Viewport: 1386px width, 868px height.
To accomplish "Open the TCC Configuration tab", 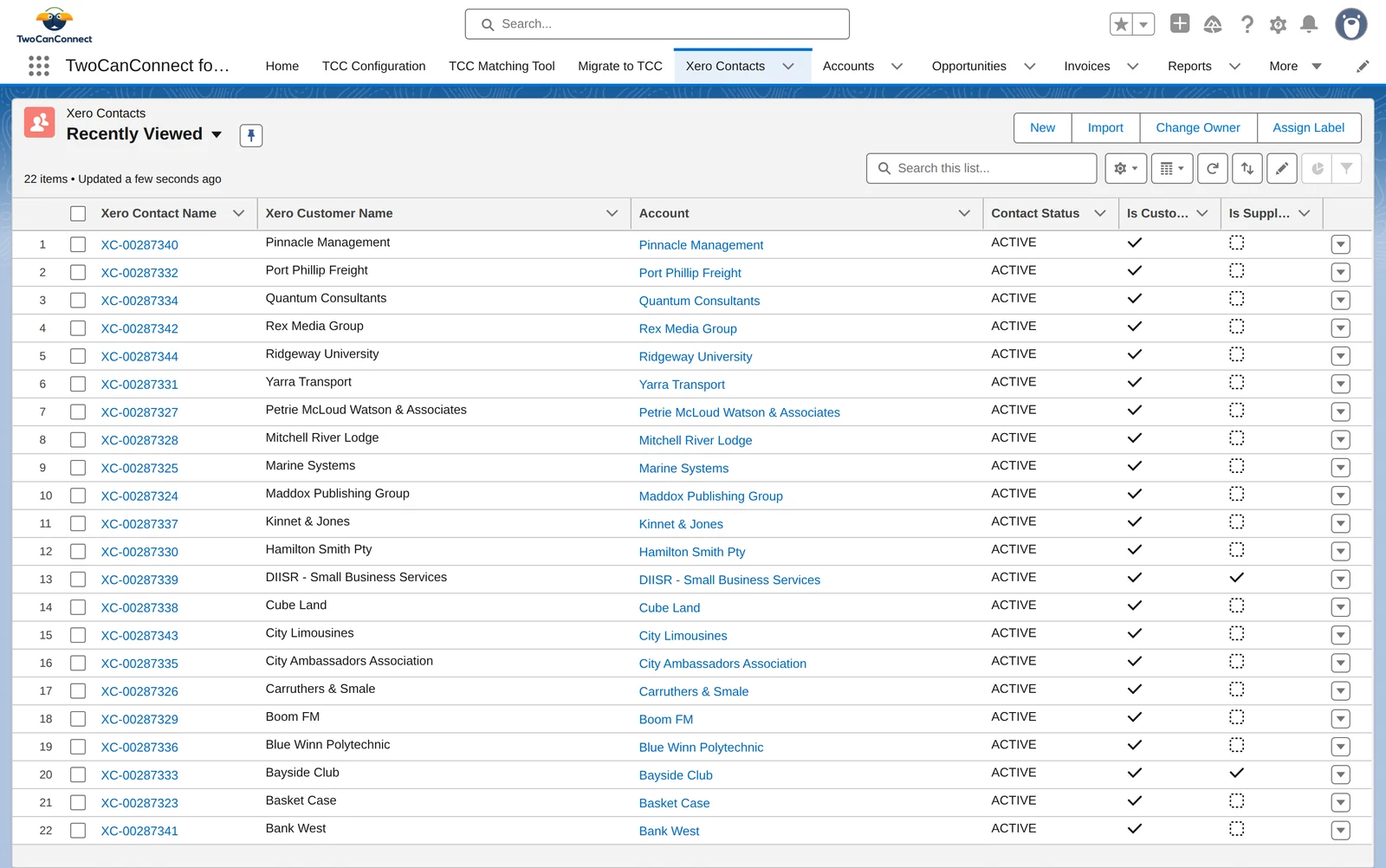I will point(374,66).
